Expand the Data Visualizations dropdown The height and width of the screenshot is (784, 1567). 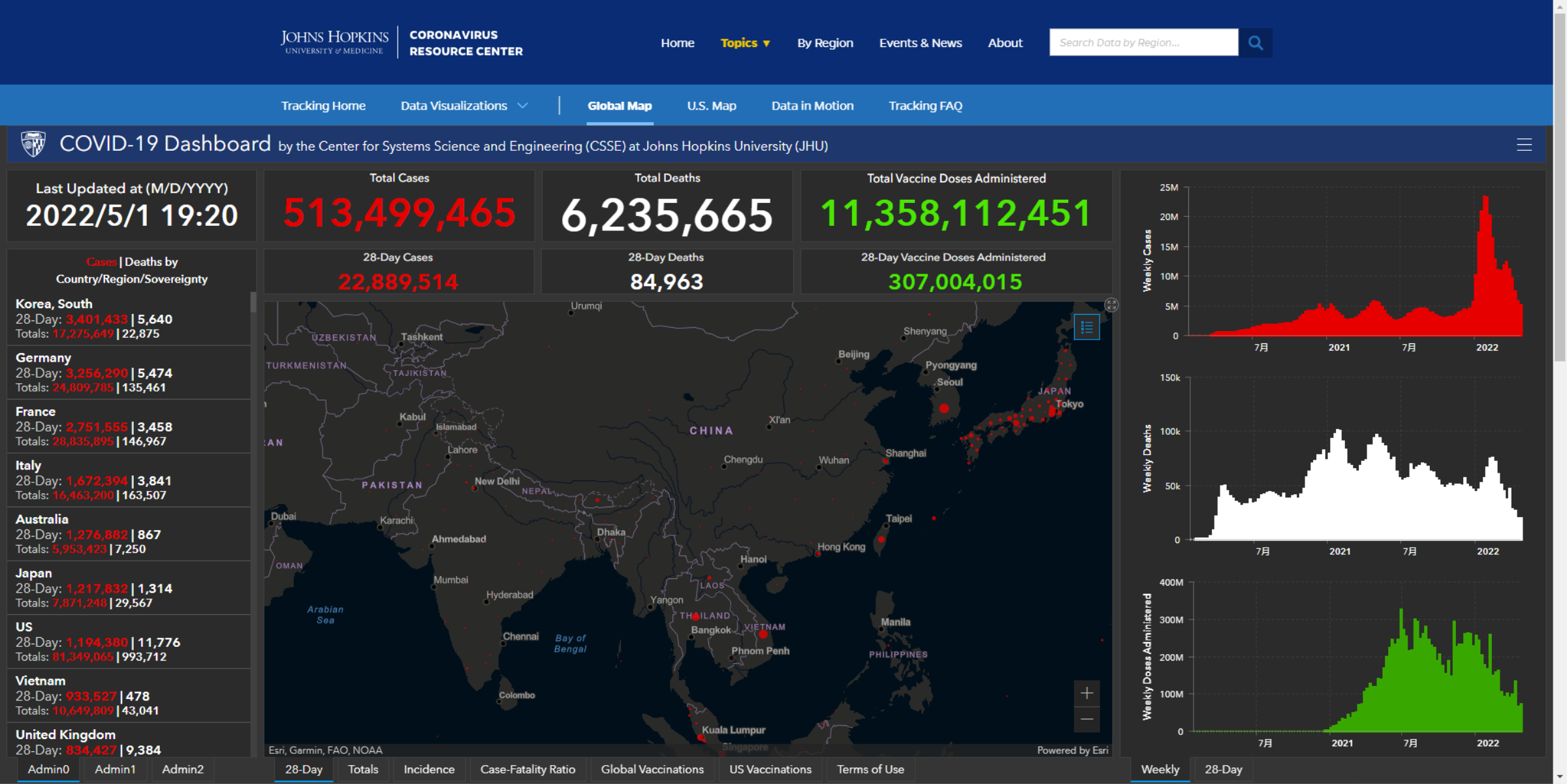coord(464,106)
